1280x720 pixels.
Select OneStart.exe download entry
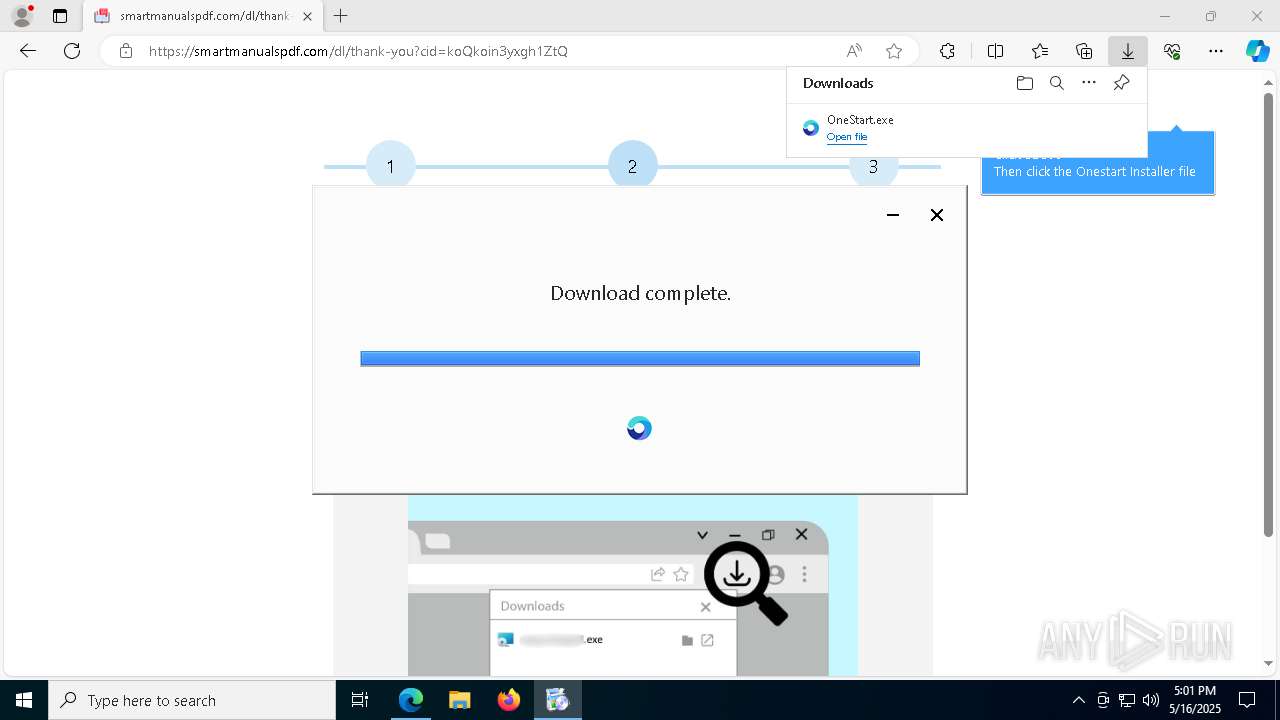click(x=967, y=128)
